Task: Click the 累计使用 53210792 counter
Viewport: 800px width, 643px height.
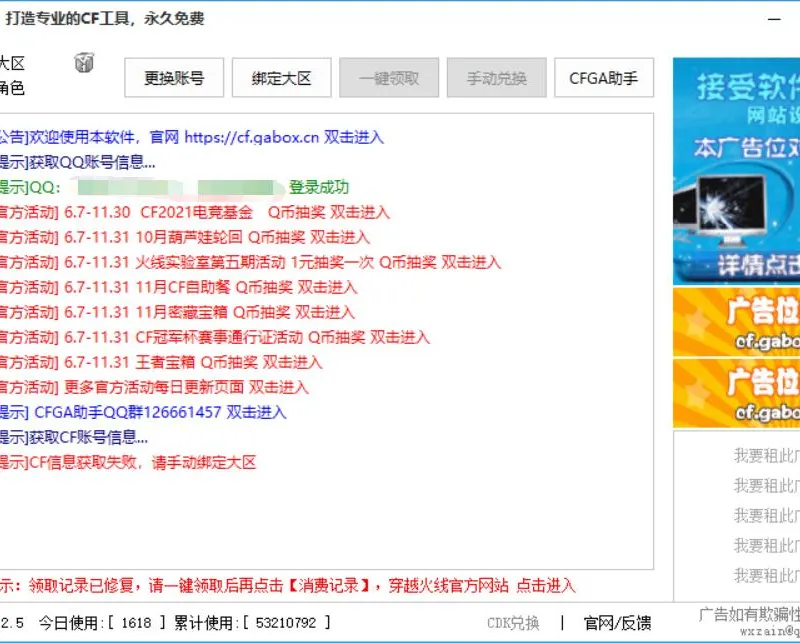Action: pyautogui.click(x=252, y=623)
